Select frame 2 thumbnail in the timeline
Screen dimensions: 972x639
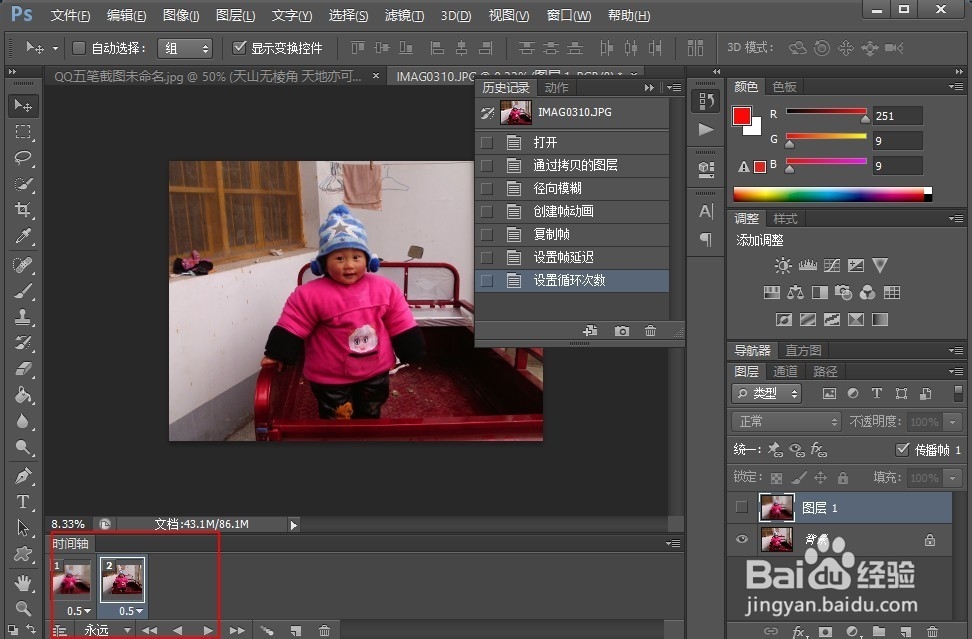[x=122, y=578]
